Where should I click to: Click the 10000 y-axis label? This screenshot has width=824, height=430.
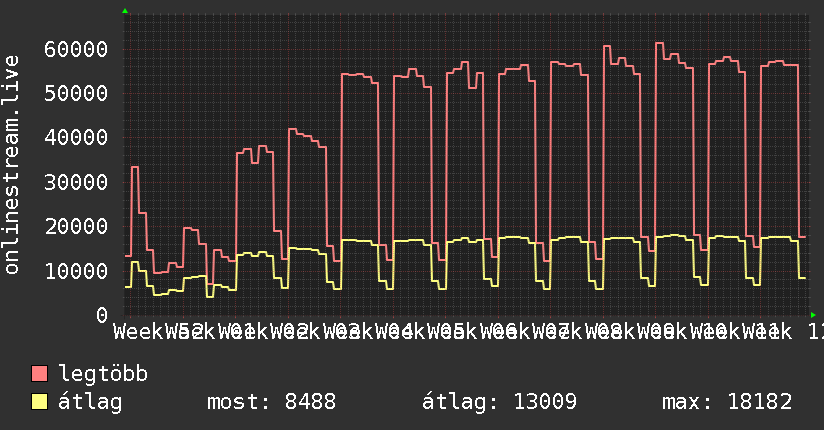76,271
